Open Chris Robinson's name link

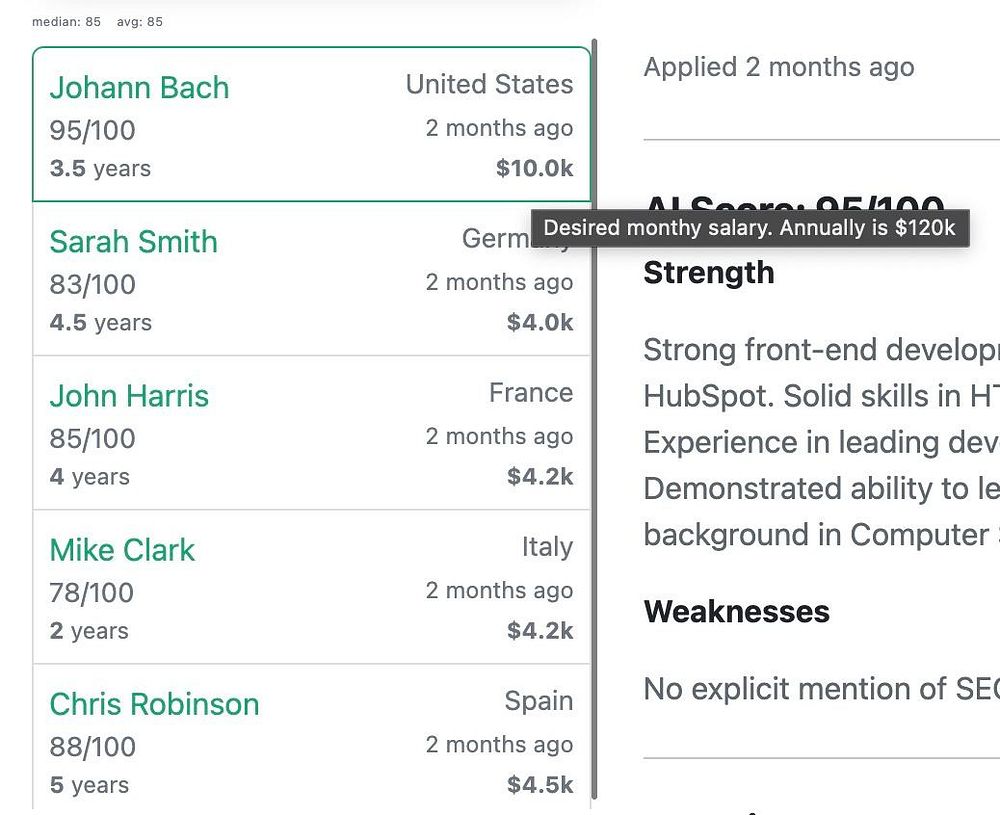154,704
